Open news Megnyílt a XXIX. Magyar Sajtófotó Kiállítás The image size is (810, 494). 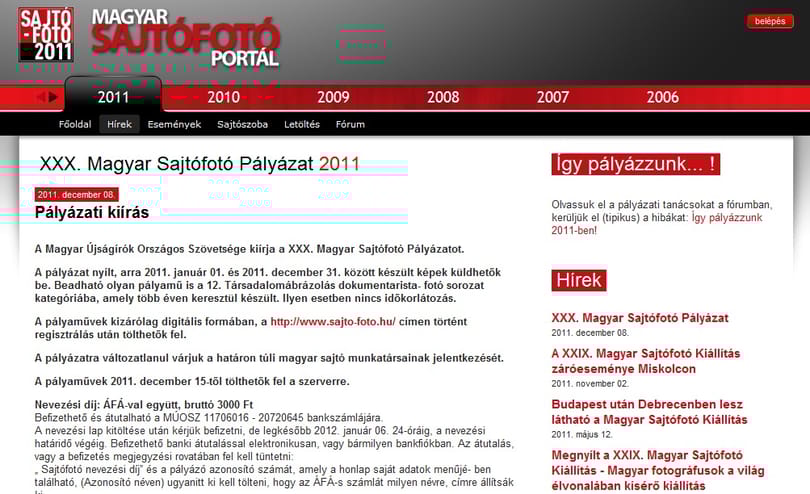click(x=658, y=470)
